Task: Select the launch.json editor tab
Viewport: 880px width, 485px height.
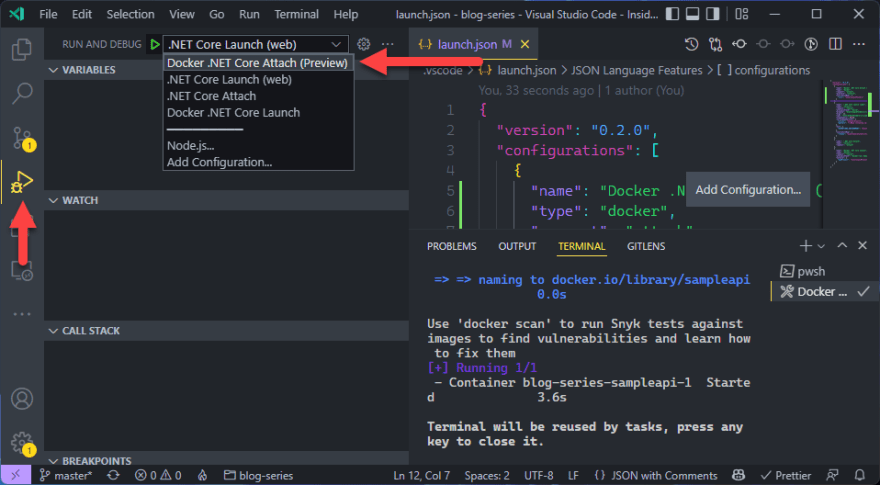Action: 475,44
